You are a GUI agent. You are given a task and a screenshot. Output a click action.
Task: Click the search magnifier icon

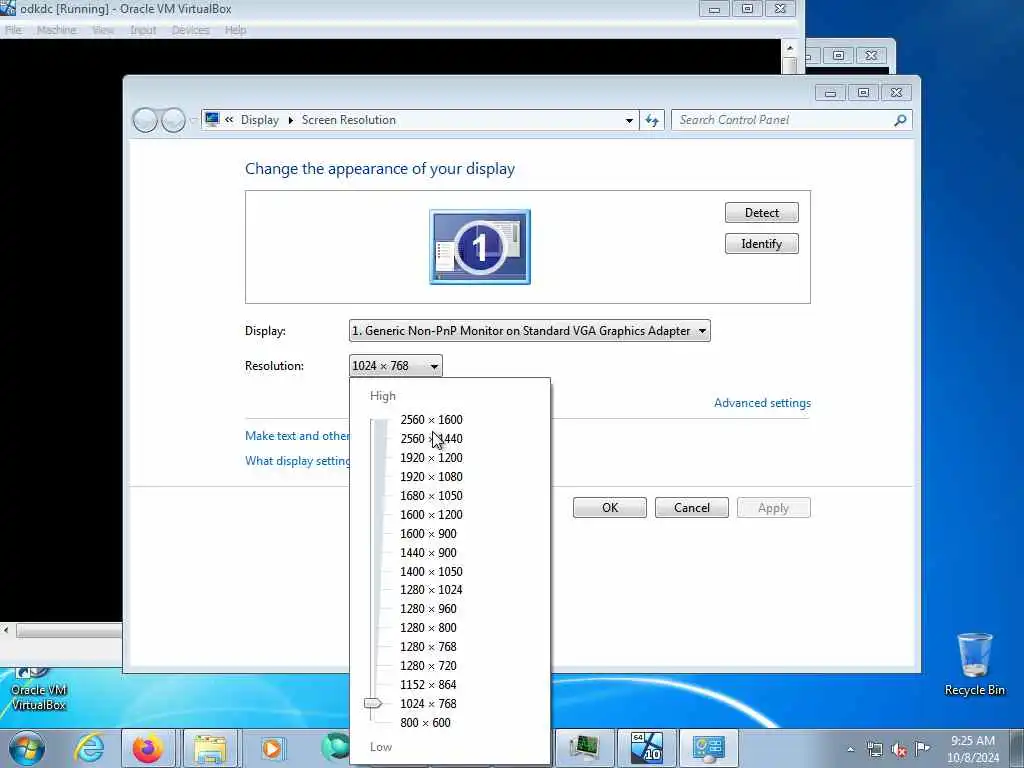(x=900, y=120)
